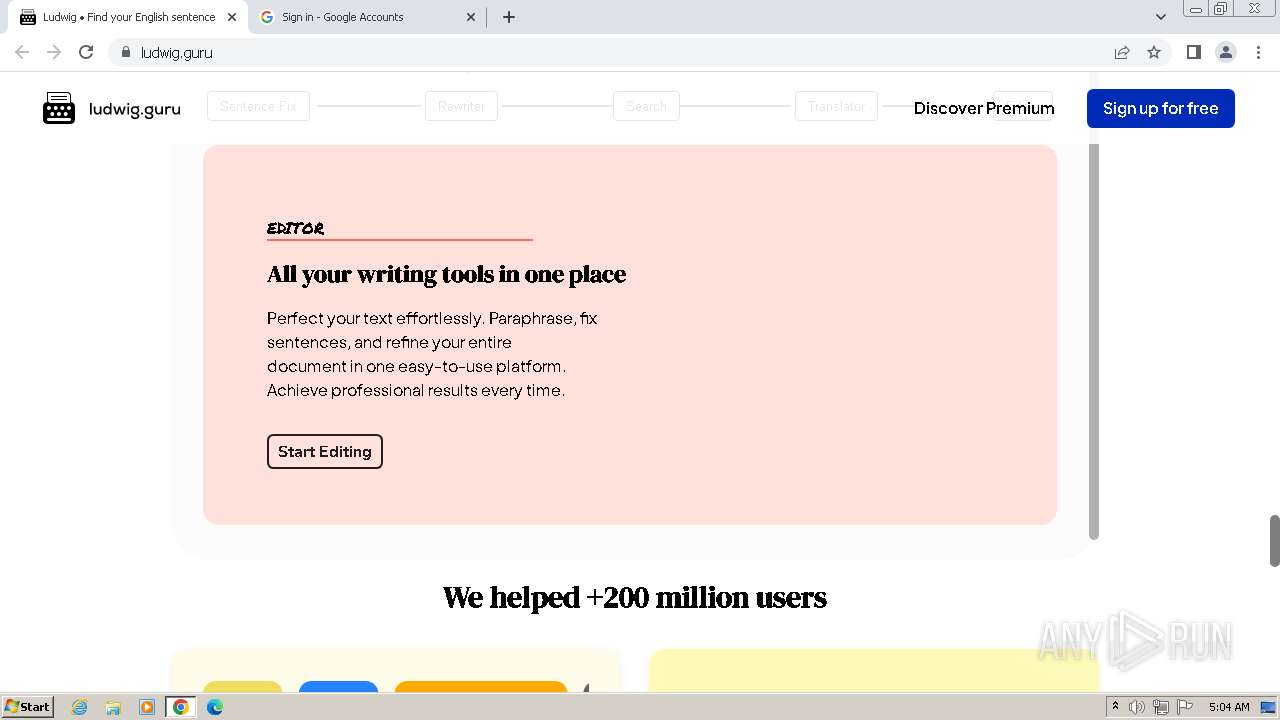Image resolution: width=1280 pixels, height=720 pixels.
Task: Toggle the browser side panel
Action: pyautogui.click(x=1193, y=52)
